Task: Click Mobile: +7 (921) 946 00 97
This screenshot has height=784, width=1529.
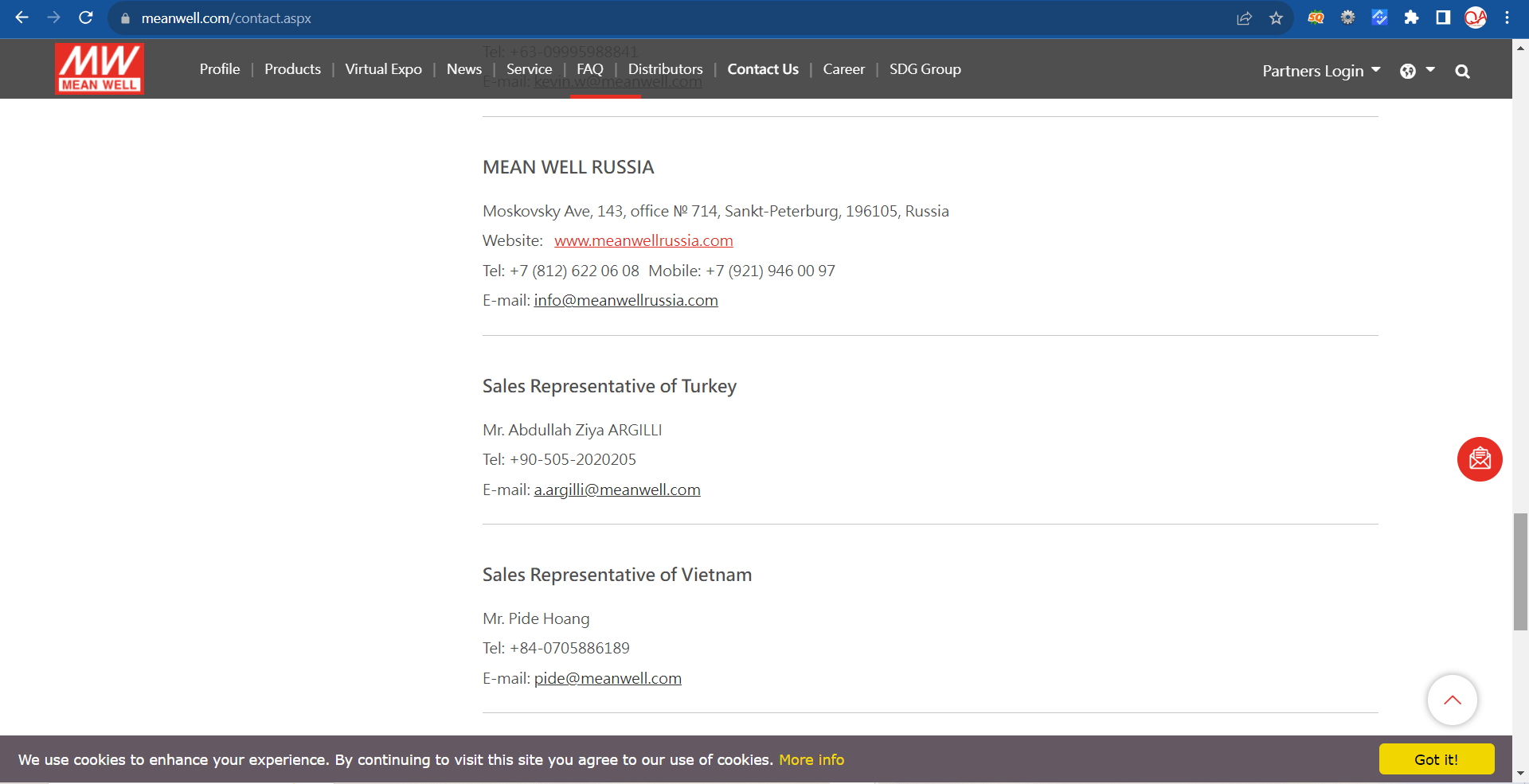Action: coord(741,271)
